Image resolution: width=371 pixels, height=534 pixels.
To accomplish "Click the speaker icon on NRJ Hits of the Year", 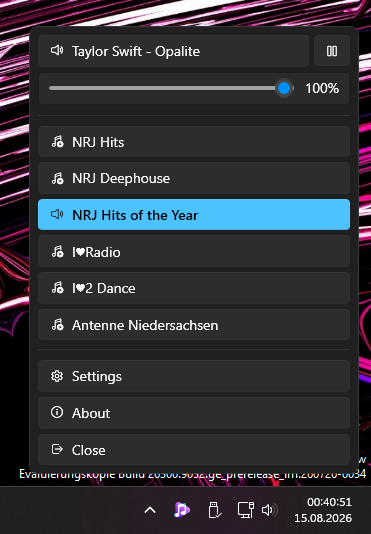I will tap(57, 215).
